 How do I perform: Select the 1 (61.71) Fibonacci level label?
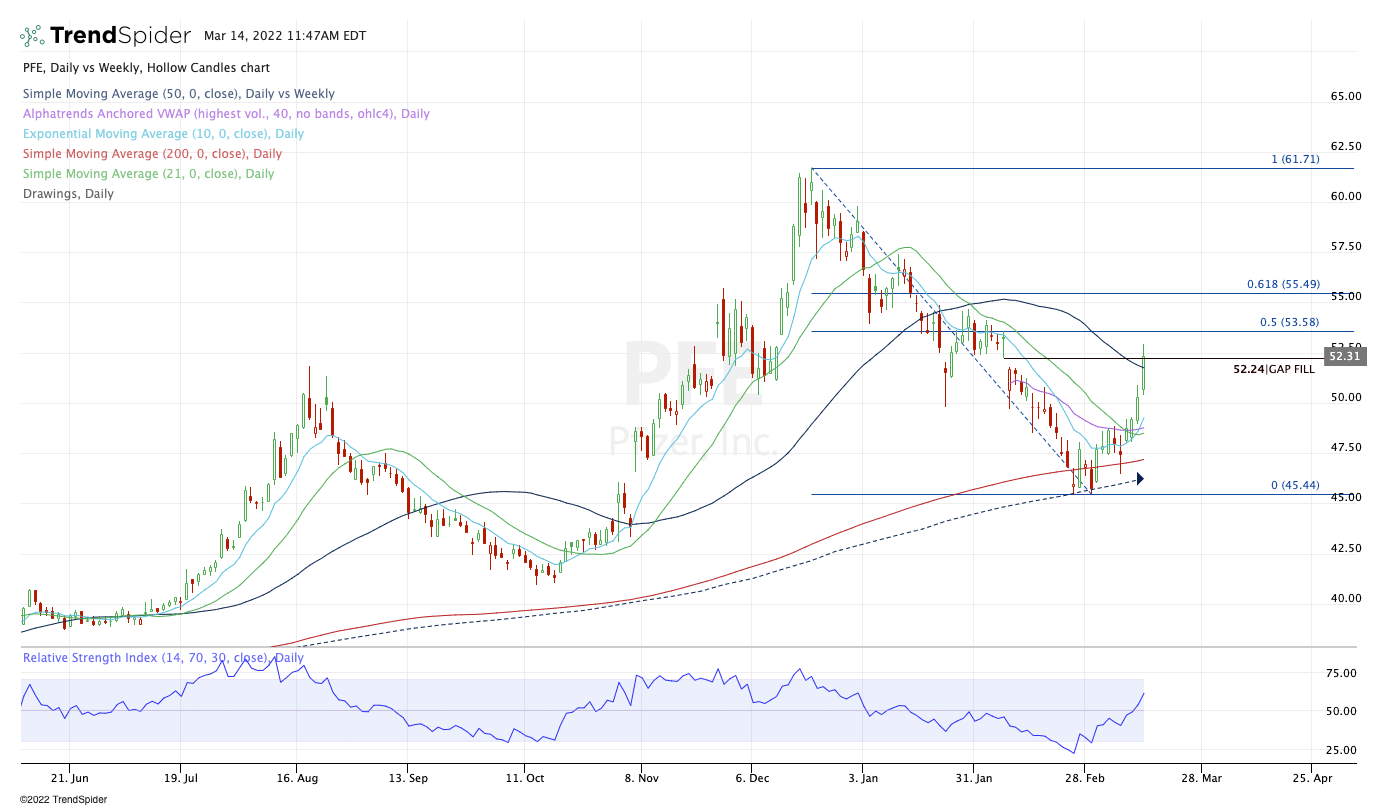1296,159
